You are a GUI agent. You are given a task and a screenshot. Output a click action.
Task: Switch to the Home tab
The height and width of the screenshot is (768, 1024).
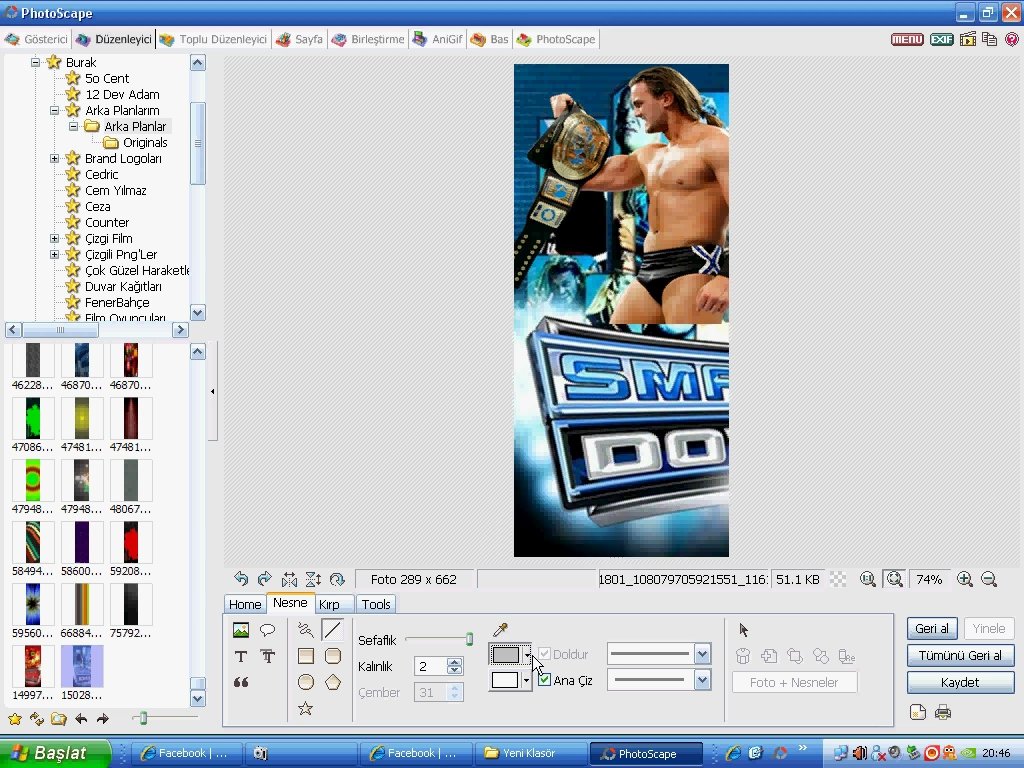pyautogui.click(x=245, y=604)
